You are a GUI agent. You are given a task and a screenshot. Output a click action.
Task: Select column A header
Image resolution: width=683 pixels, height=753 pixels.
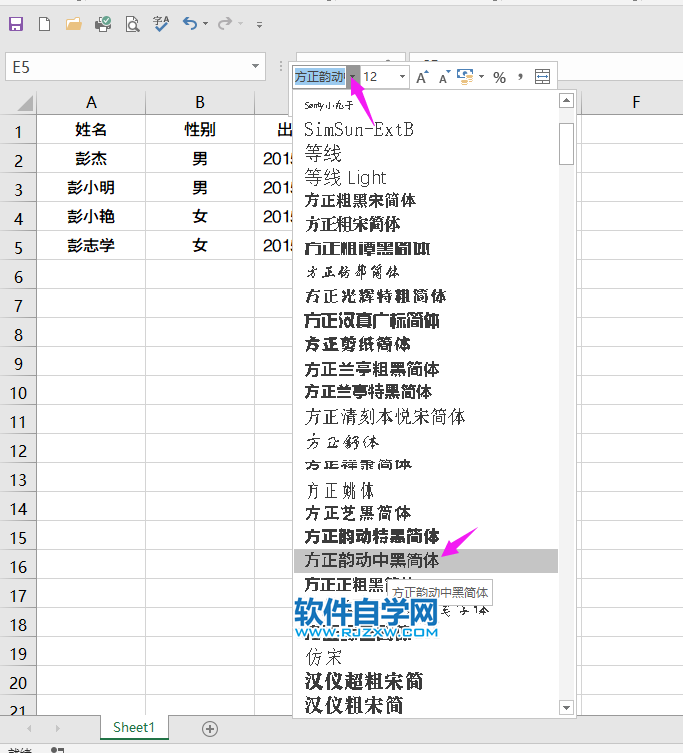pos(91,102)
